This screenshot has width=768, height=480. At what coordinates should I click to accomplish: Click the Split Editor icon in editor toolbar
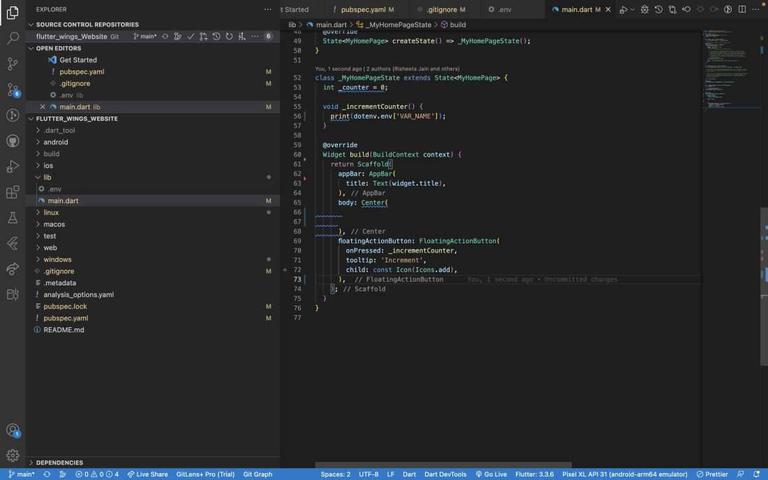(742, 9)
